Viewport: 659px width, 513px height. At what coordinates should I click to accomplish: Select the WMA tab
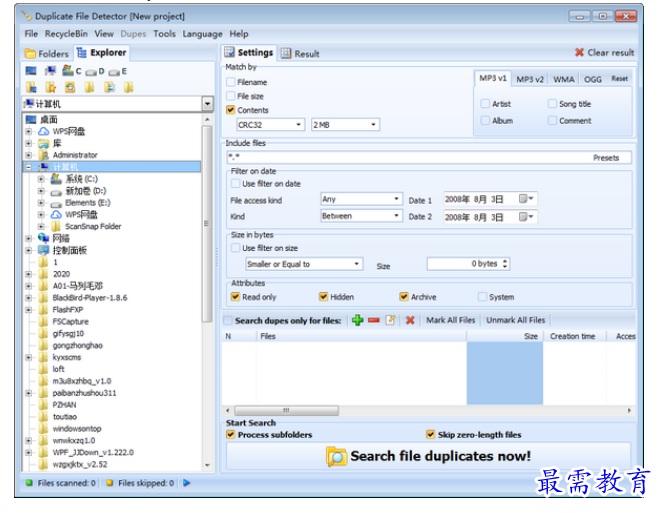point(564,79)
